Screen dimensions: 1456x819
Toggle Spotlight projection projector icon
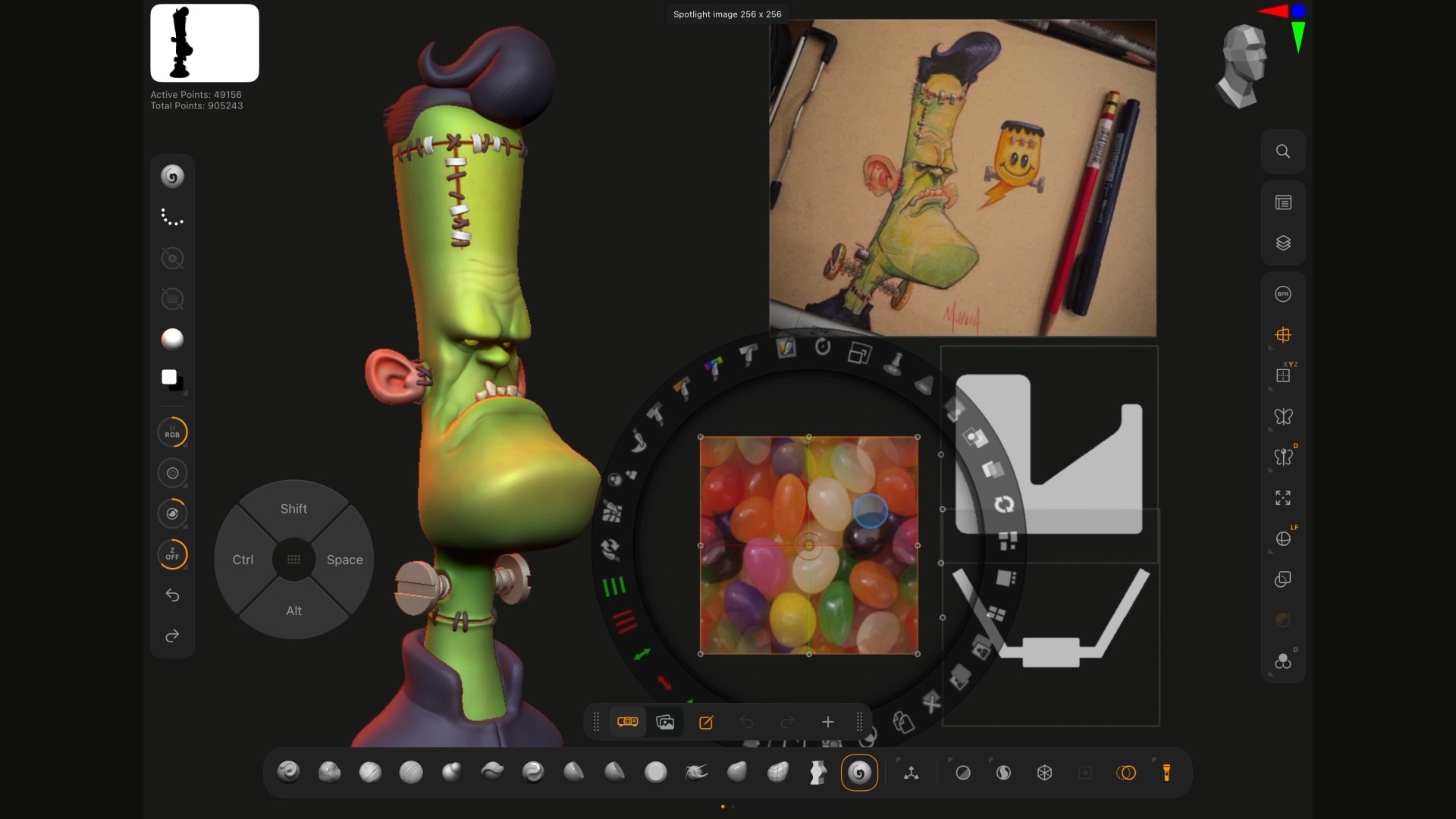(627, 722)
